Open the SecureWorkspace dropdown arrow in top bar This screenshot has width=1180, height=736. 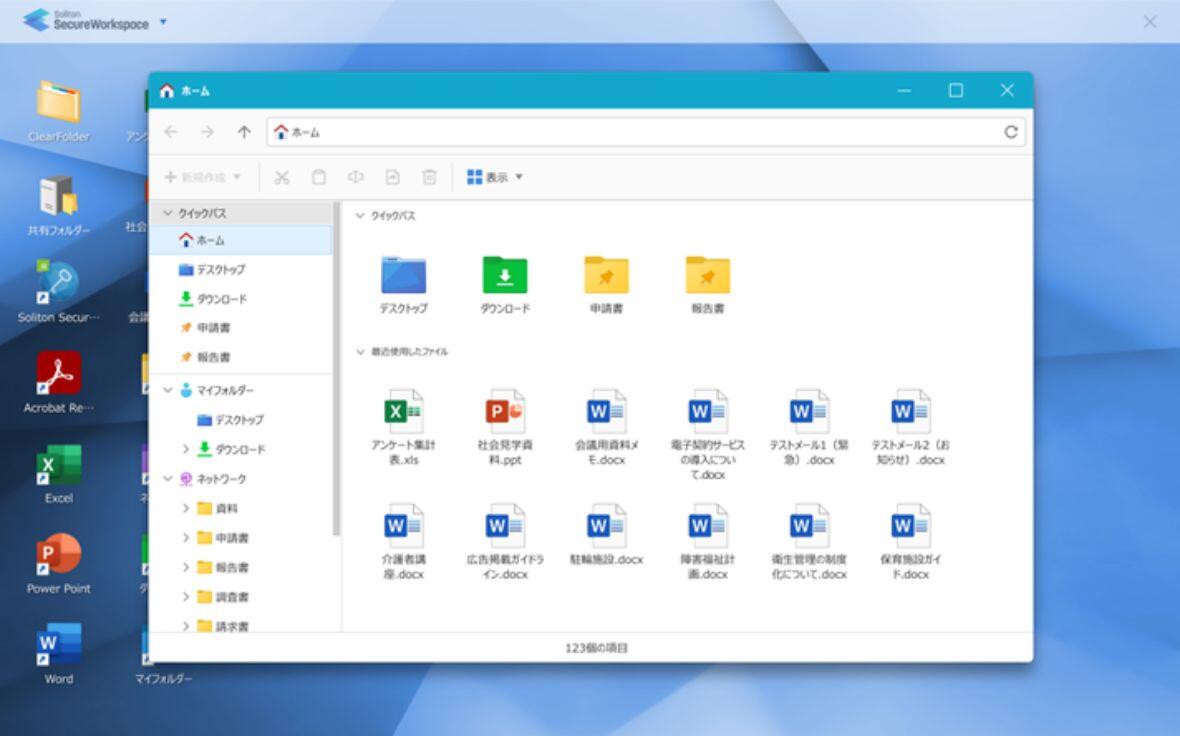163,22
